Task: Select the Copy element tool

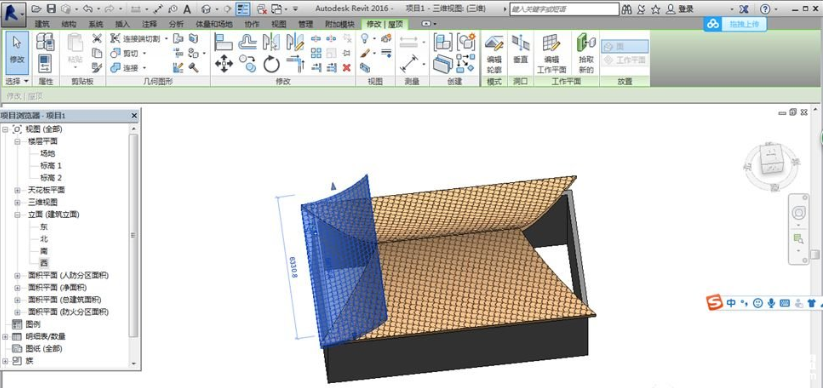Action: pos(247,65)
